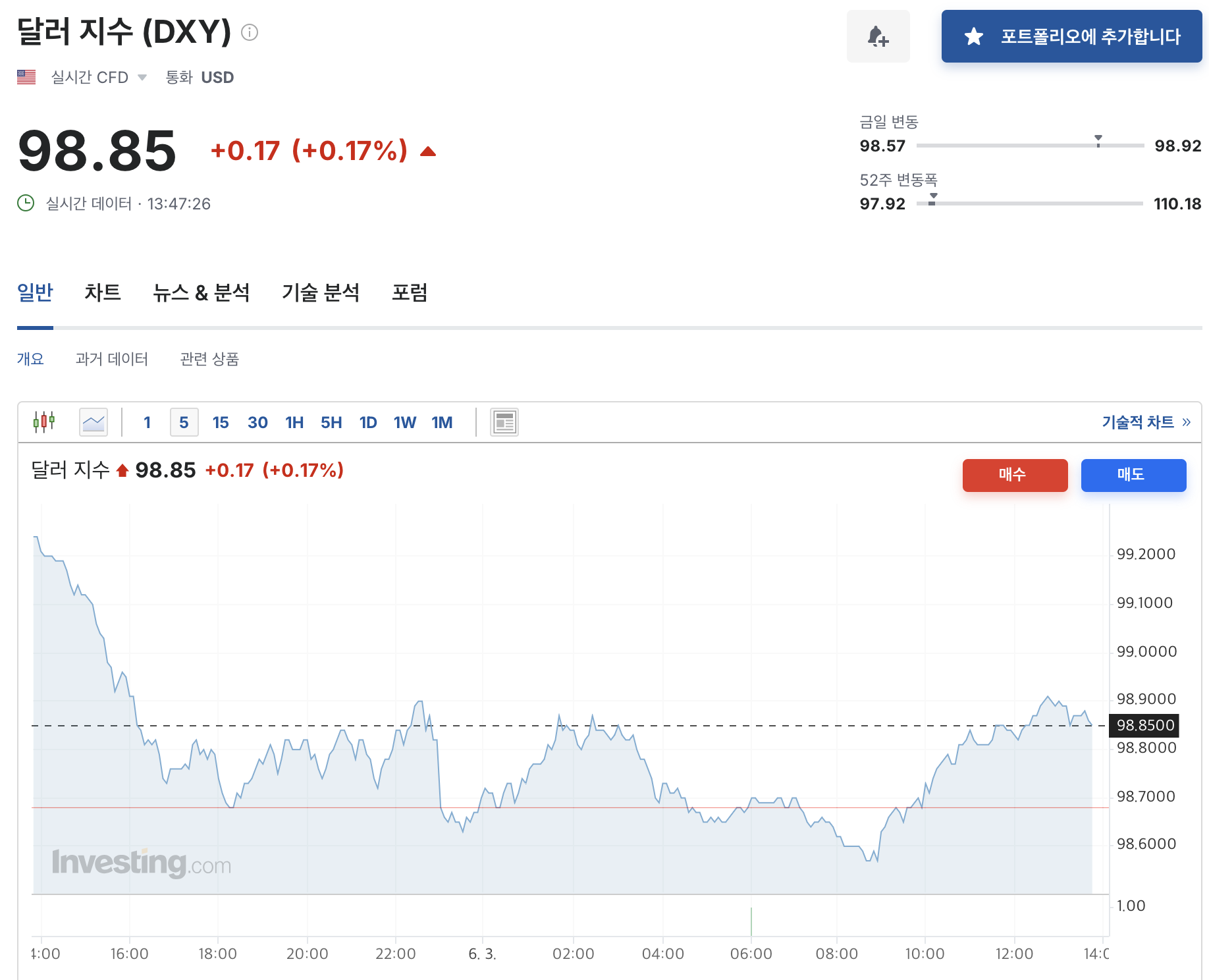Set chart interval to 5 minutes
The height and width of the screenshot is (980, 1209).
pos(184,422)
